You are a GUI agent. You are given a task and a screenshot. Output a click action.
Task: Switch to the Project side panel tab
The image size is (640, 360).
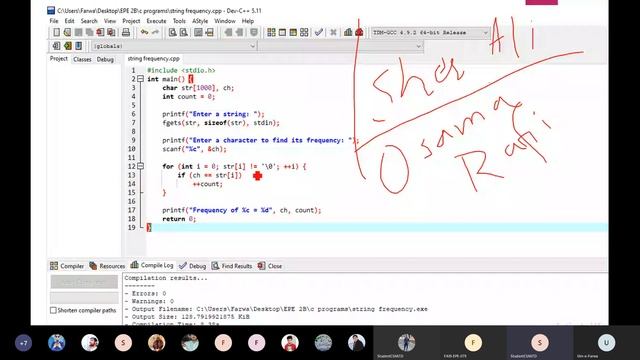point(59,59)
